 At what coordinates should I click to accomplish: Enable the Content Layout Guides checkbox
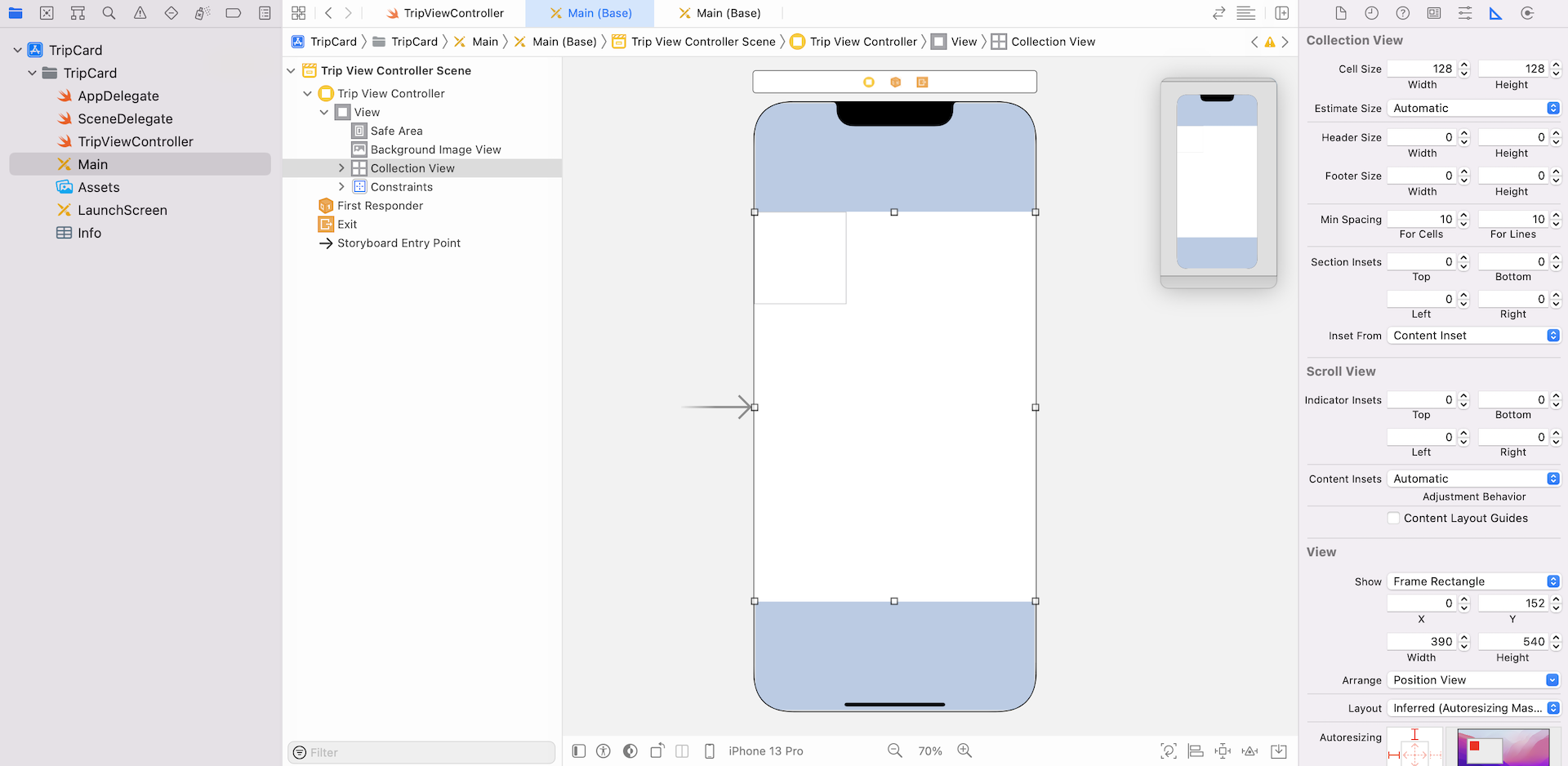(x=1393, y=518)
